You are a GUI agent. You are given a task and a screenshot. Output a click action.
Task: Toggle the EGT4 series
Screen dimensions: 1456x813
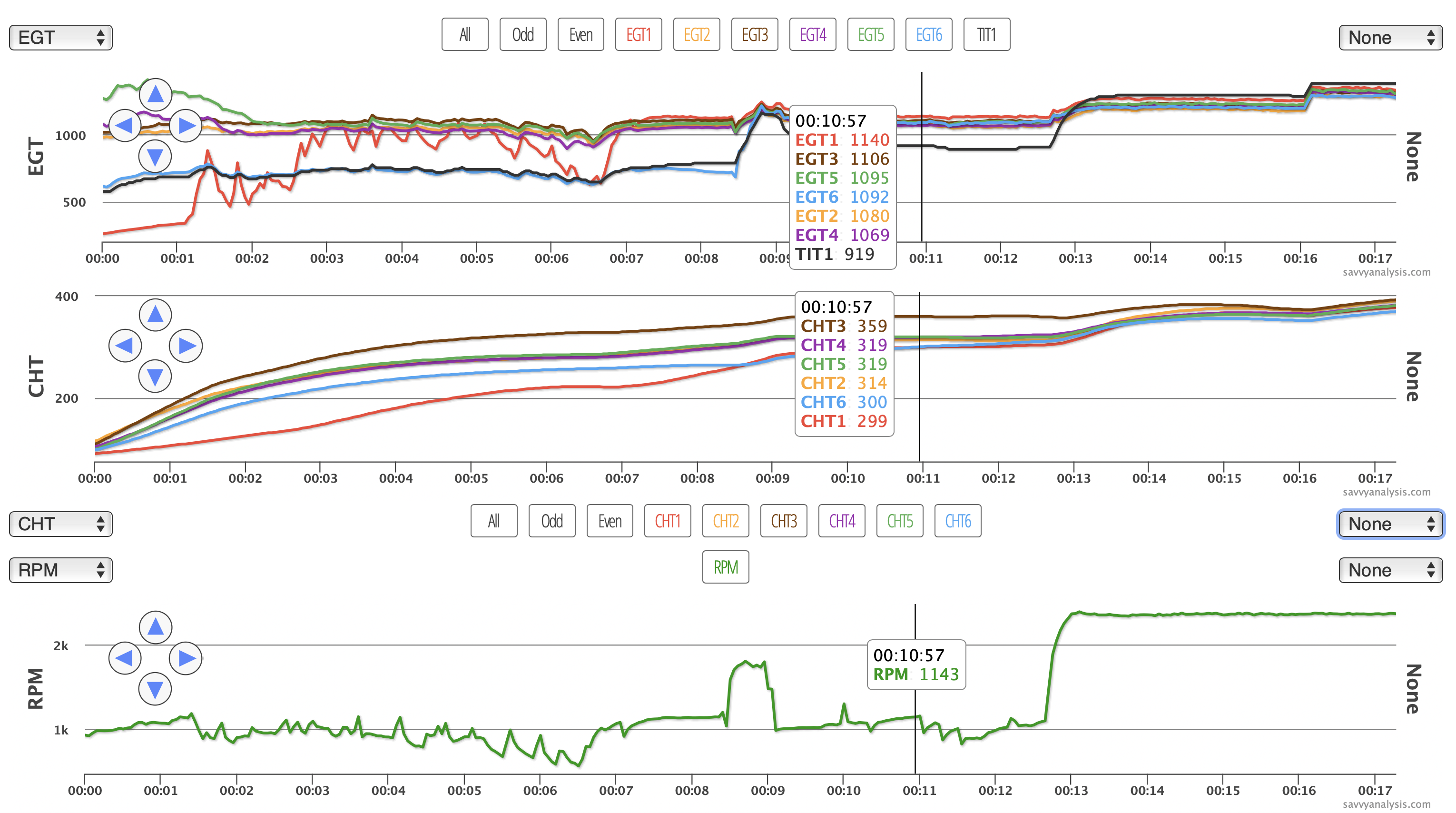(x=813, y=34)
